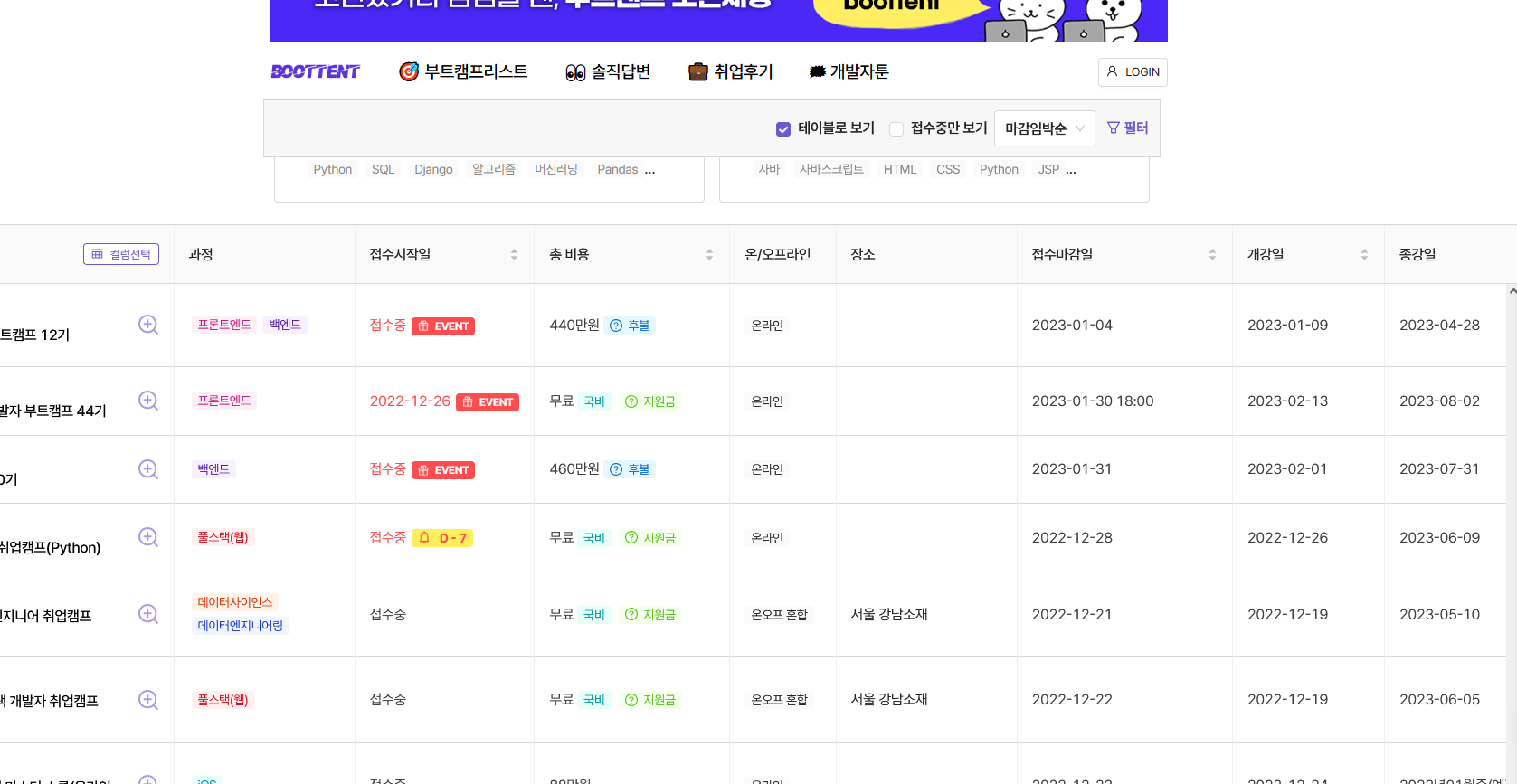Click SQL skill tag
Image resolution: width=1517 pixels, height=784 pixels.
tap(384, 169)
